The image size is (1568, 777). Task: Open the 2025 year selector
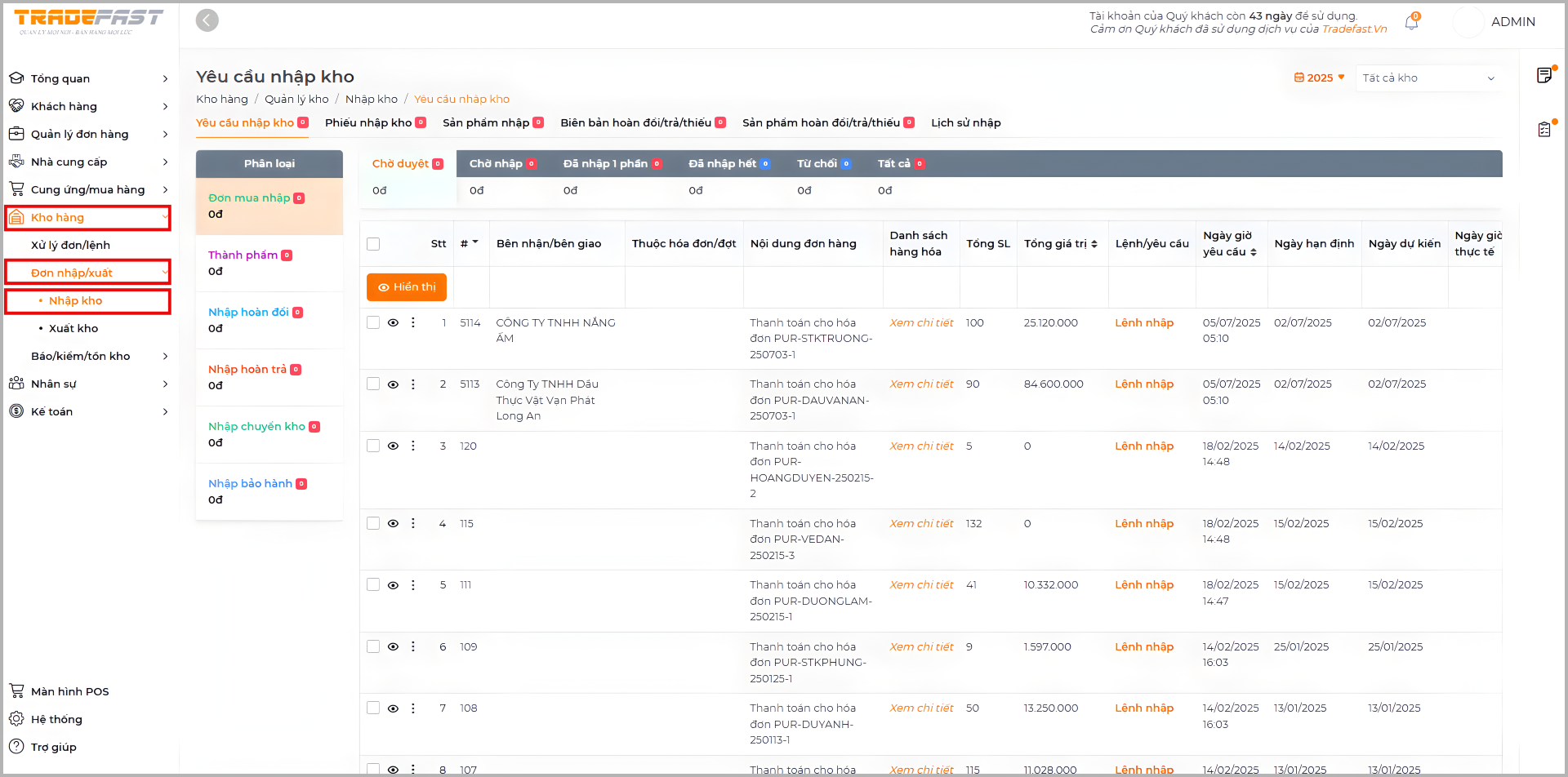click(x=1319, y=78)
